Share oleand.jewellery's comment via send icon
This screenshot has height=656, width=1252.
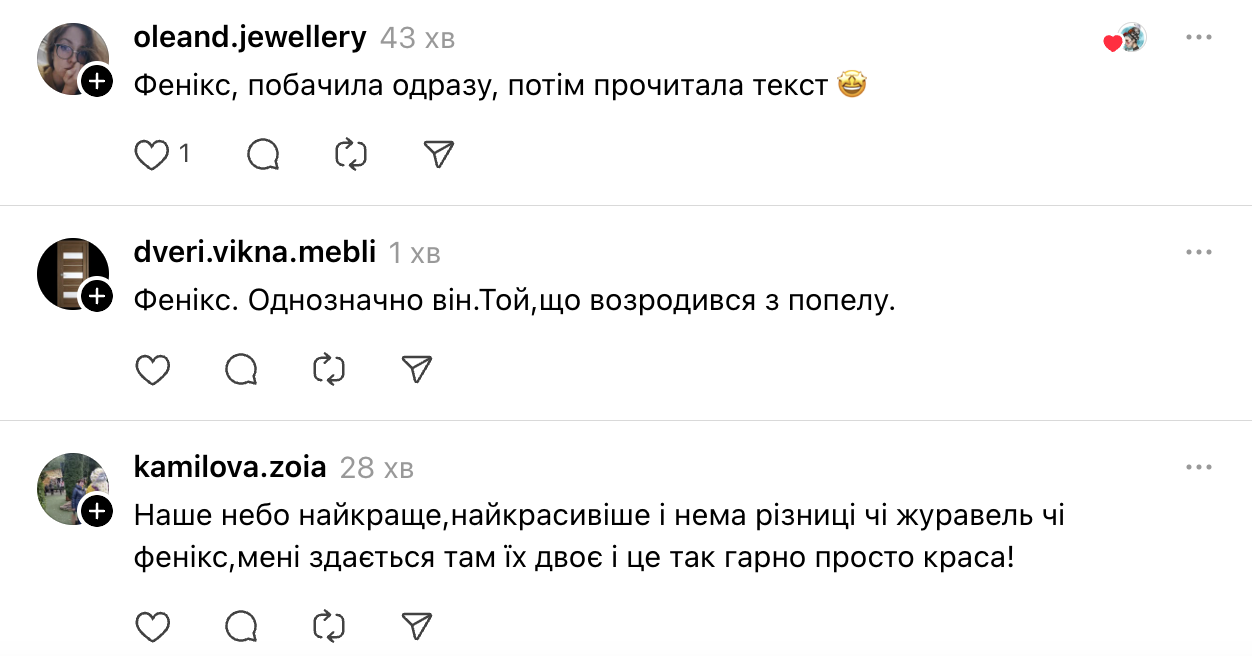click(439, 155)
